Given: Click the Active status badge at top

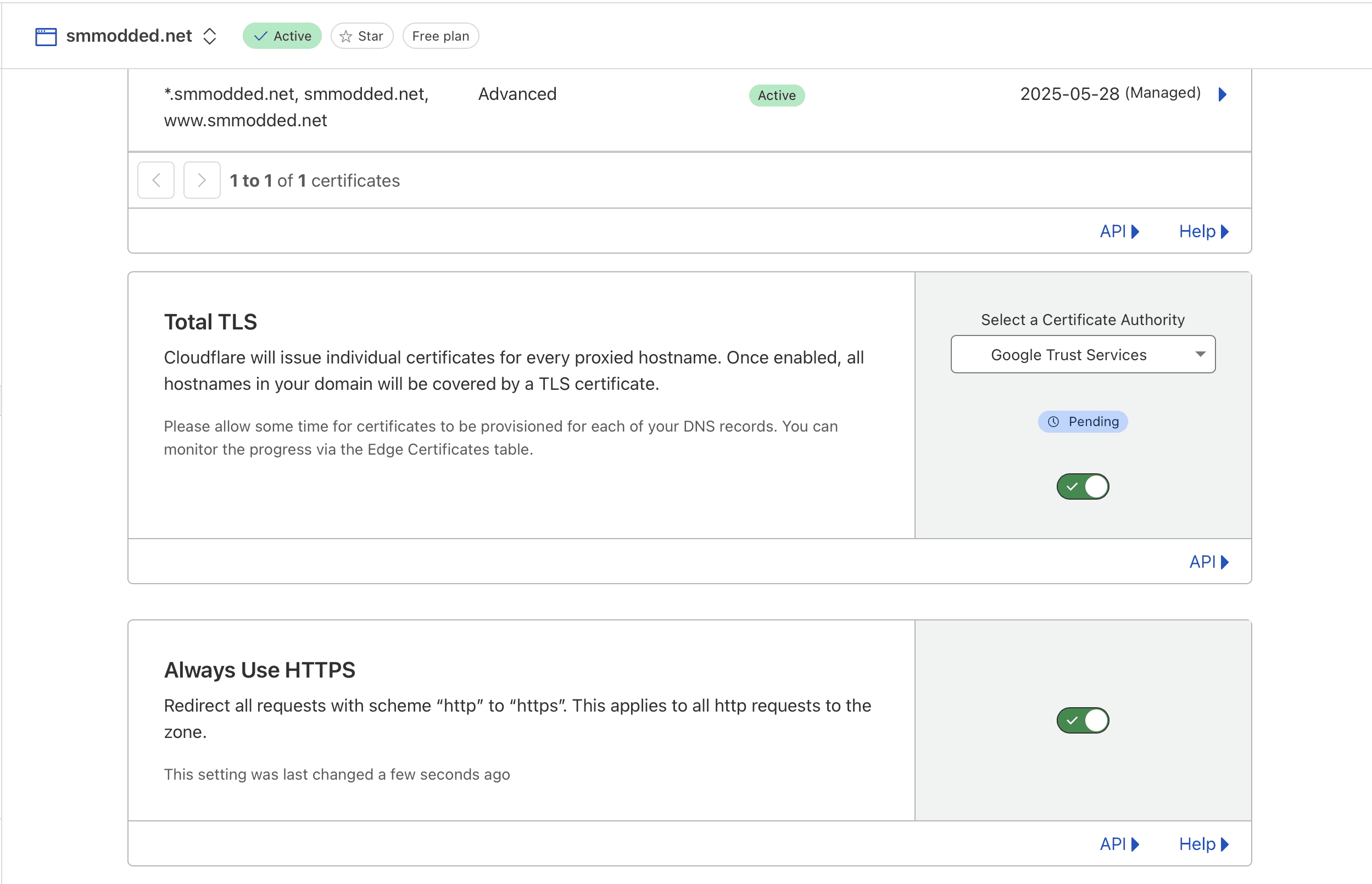Looking at the screenshot, I should pyautogui.click(x=282, y=36).
